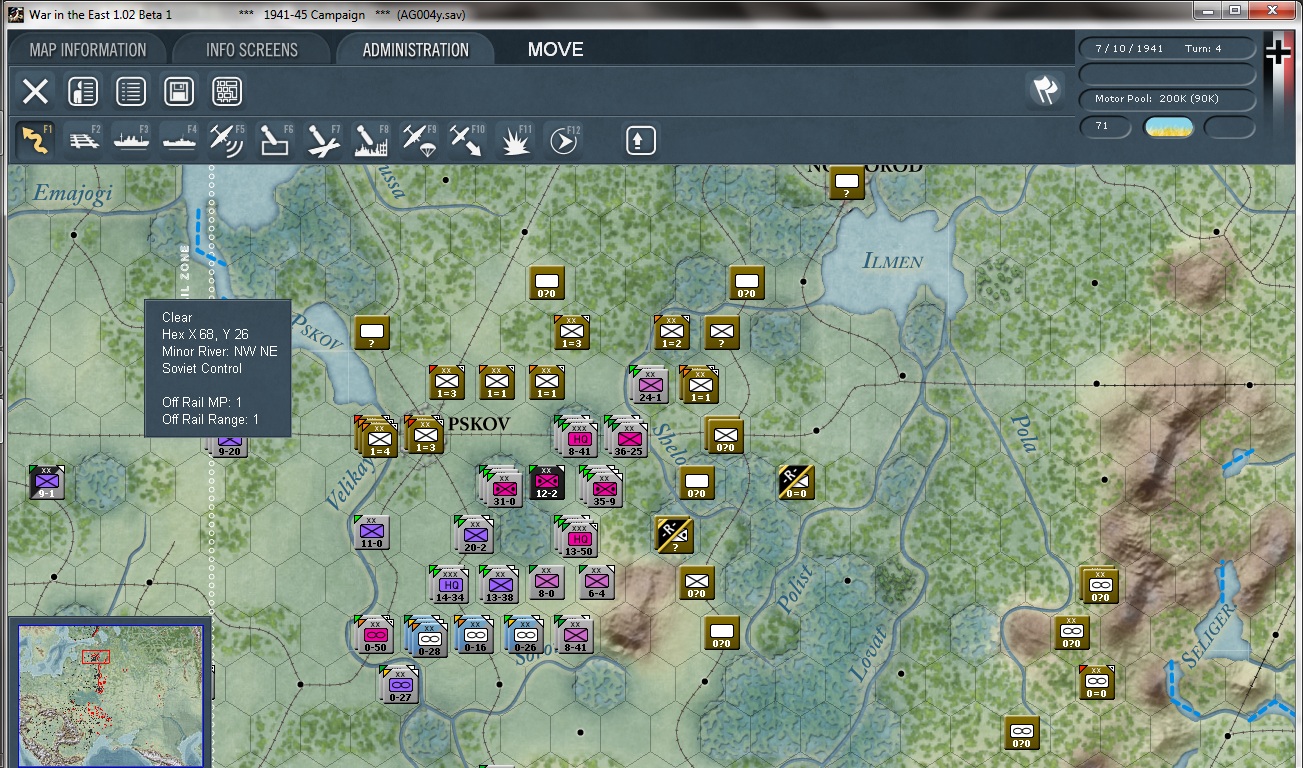This screenshot has width=1303, height=768.
Task: Select the 0-50 motorized unit stack
Action: pos(374,636)
